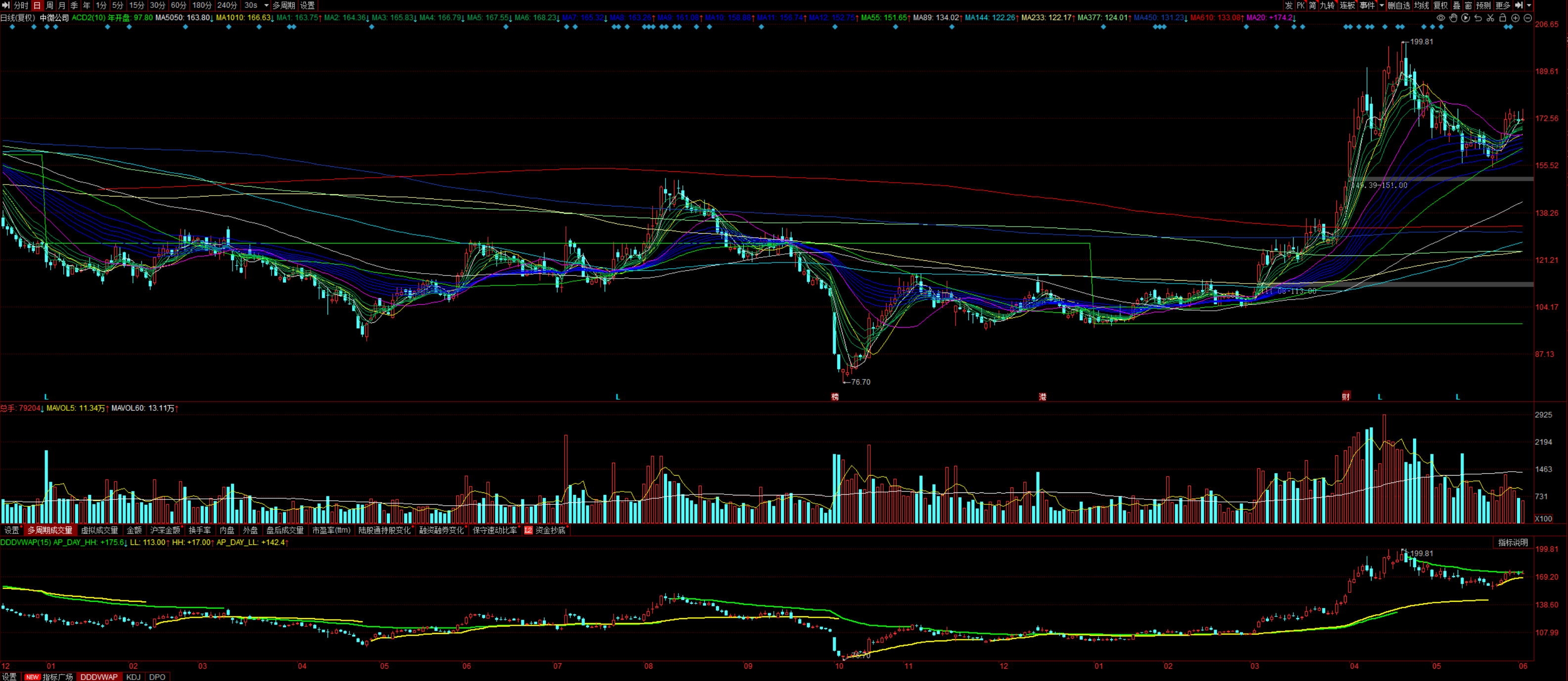This screenshot has width=1568, height=681.
Task: Start the chart replay playback icon
Action: point(1465,18)
